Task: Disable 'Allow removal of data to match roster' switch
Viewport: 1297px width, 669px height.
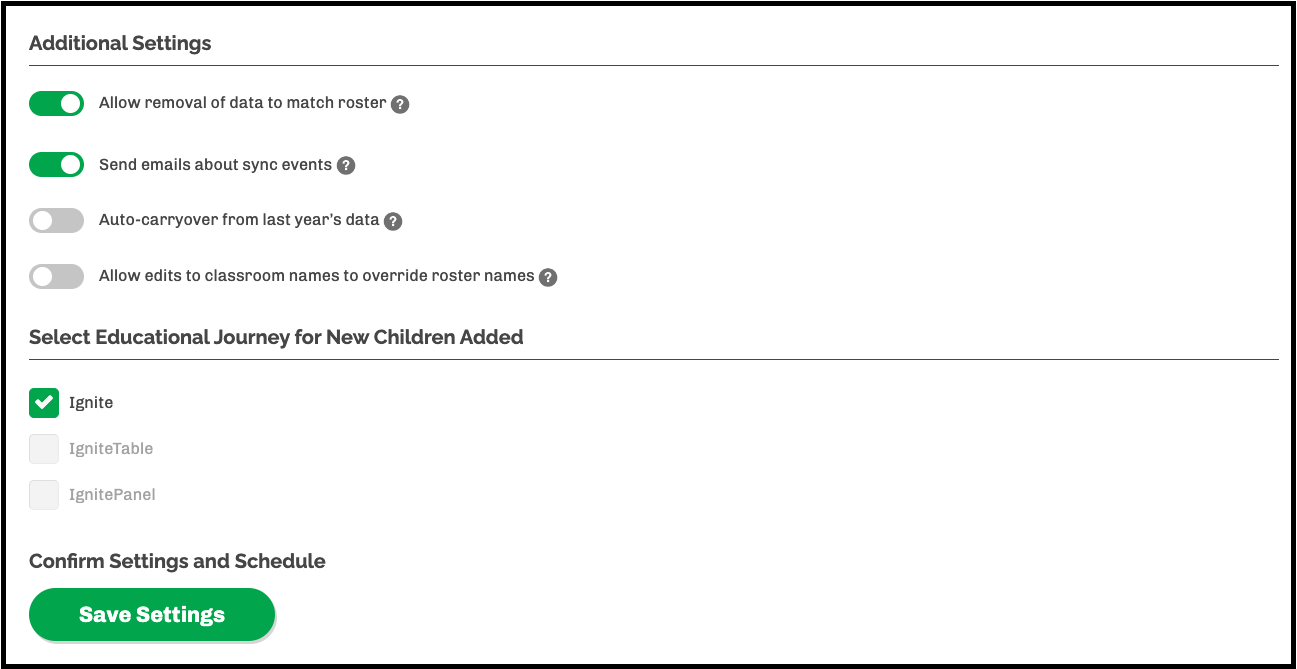Action: [56, 103]
